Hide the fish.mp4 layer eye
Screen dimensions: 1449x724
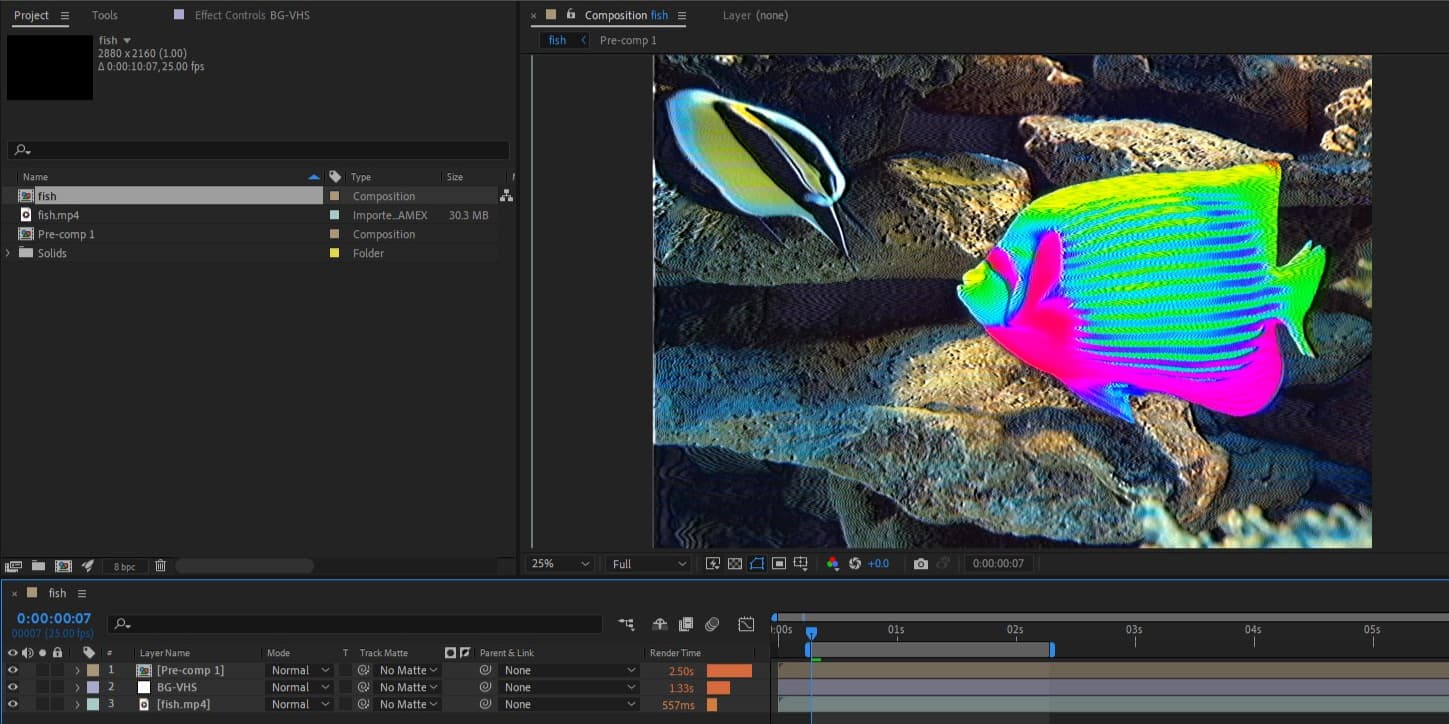tap(13, 704)
